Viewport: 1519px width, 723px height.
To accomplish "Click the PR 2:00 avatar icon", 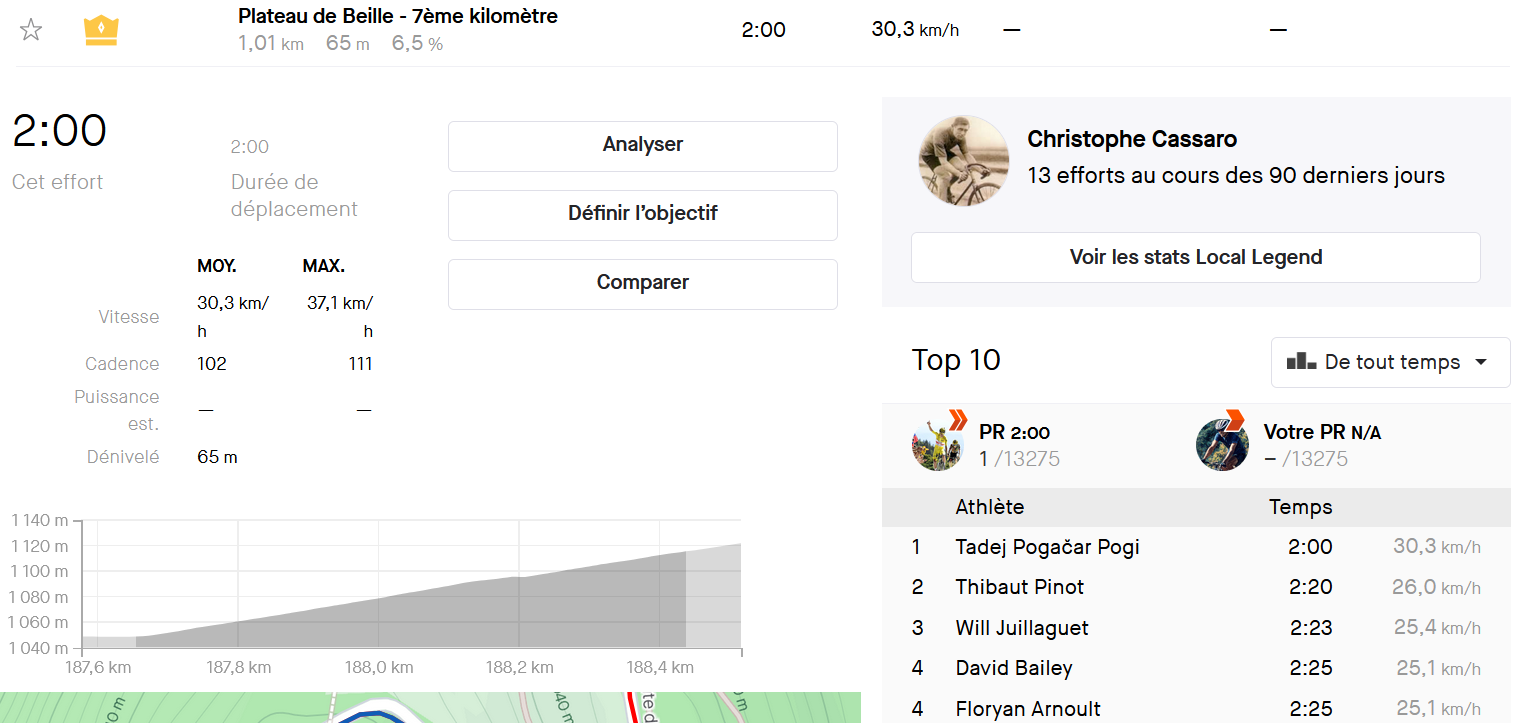I will tap(937, 445).
